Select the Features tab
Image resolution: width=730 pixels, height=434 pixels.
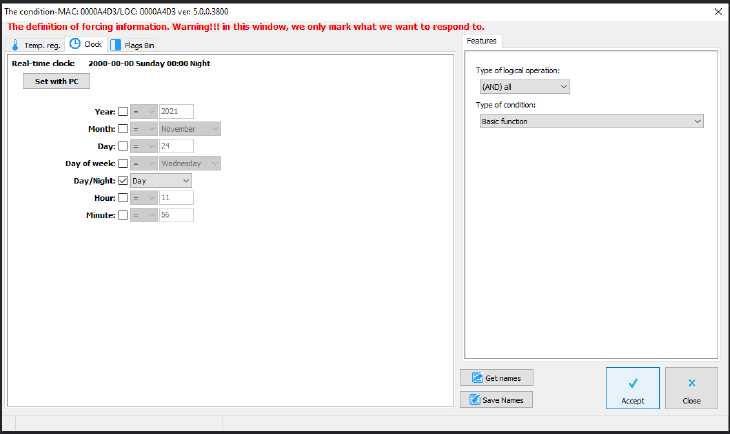point(482,41)
